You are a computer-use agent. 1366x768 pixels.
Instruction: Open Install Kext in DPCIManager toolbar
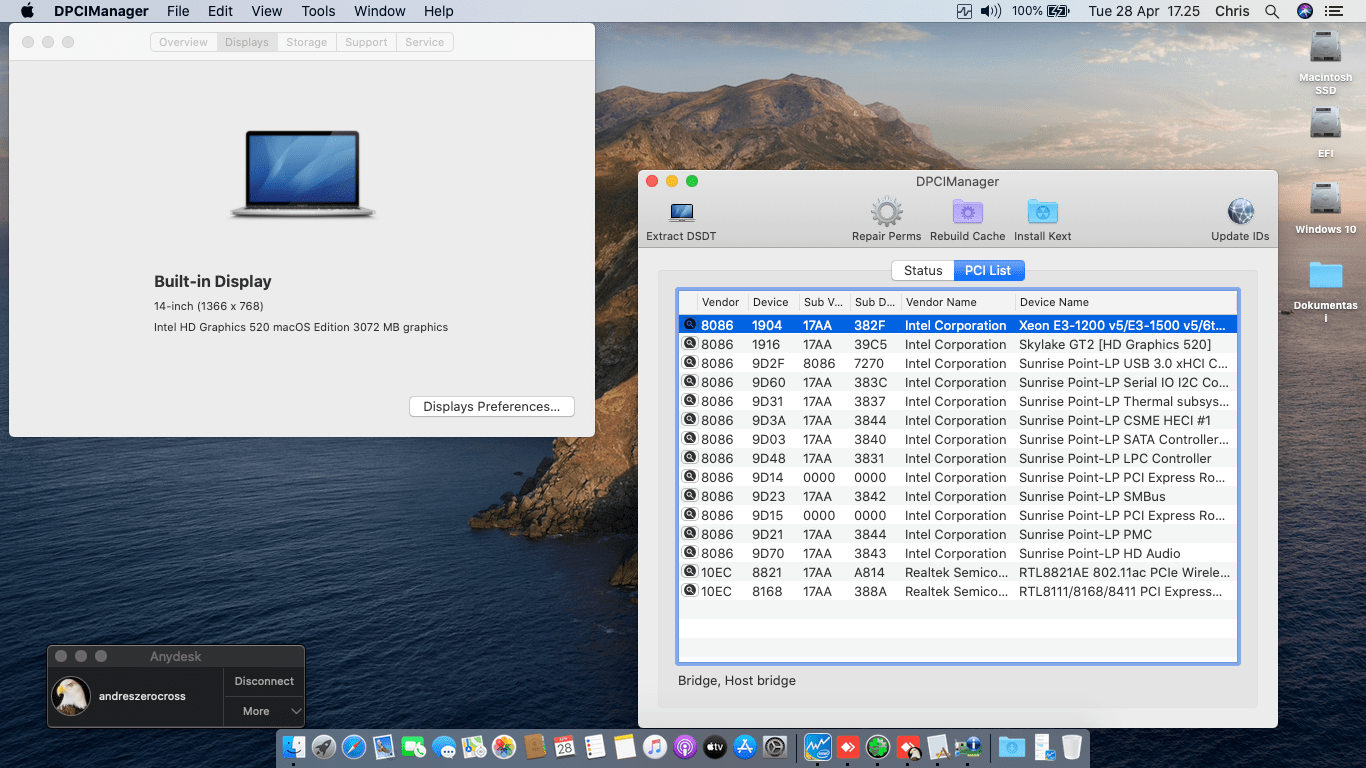(x=1042, y=212)
